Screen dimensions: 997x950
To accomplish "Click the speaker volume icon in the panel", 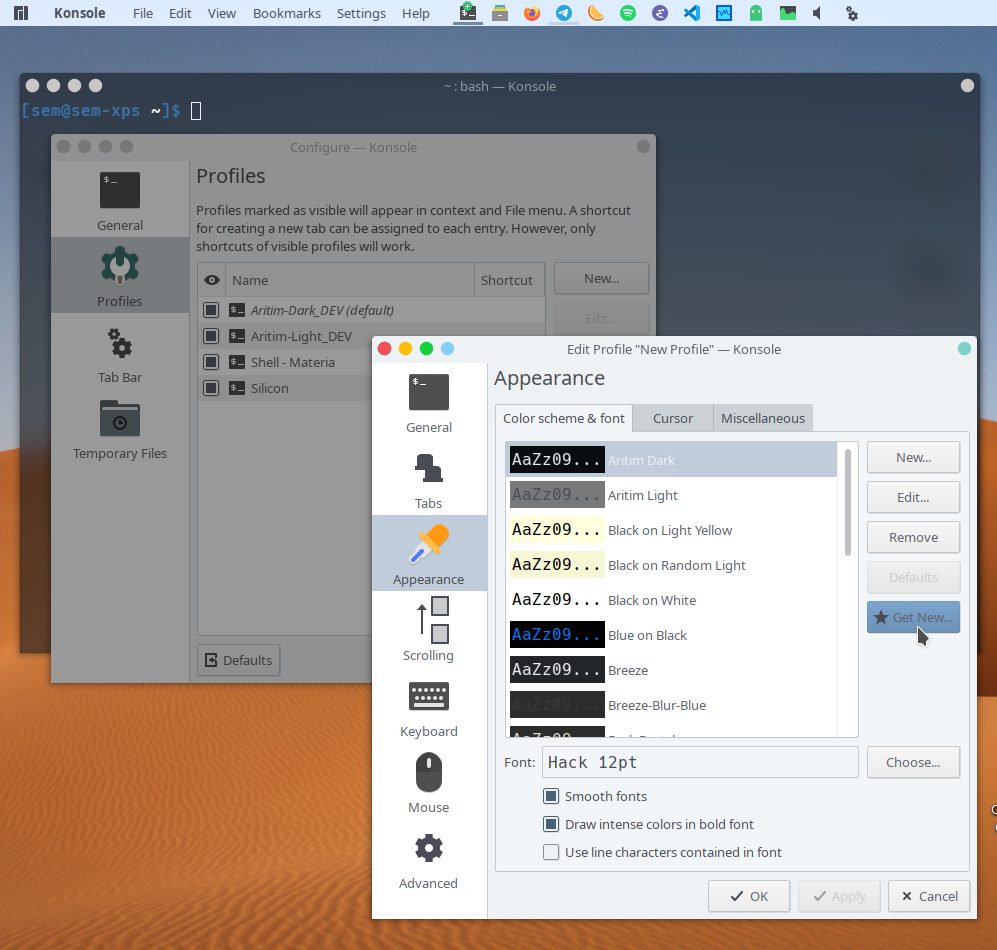I will coord(818,13).
